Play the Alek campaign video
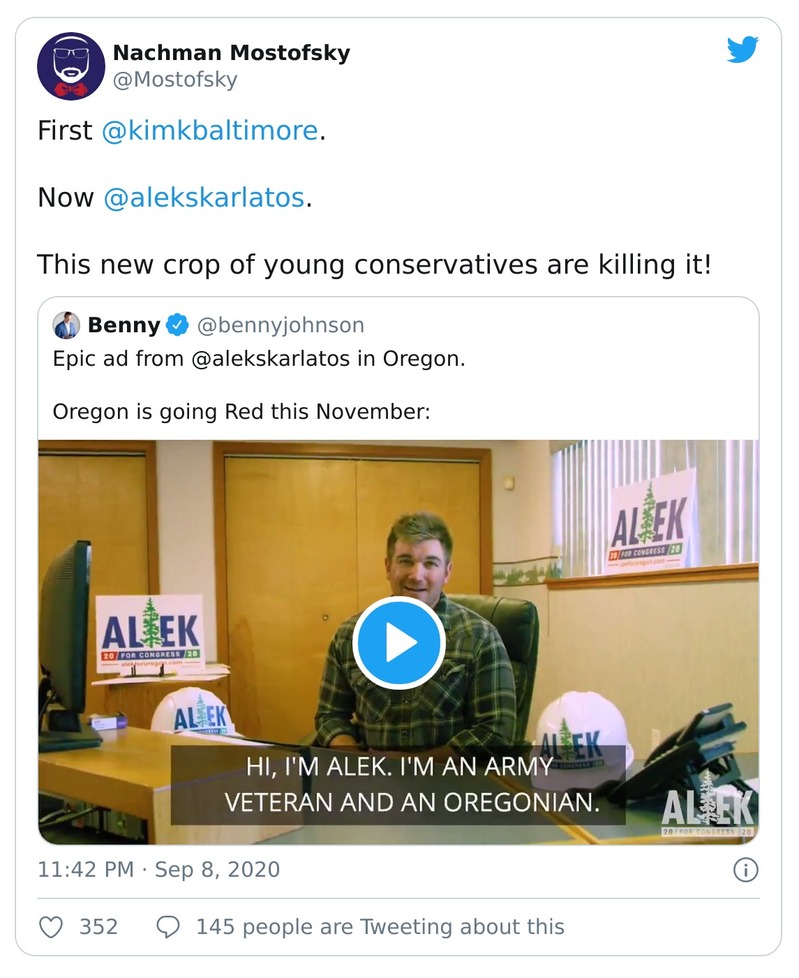799x978 pixels. [398, 643]
